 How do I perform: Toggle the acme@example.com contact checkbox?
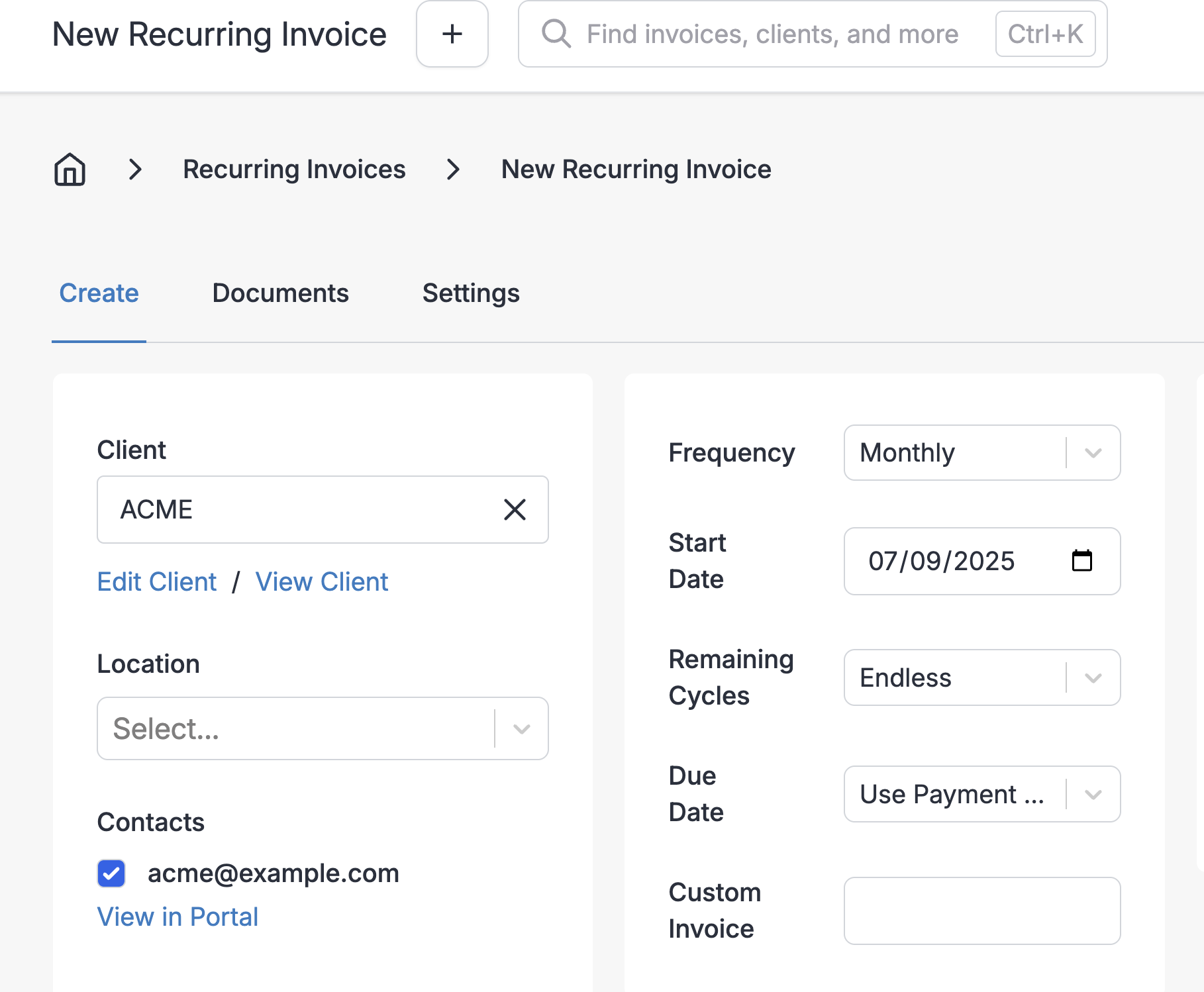(111, 873)
